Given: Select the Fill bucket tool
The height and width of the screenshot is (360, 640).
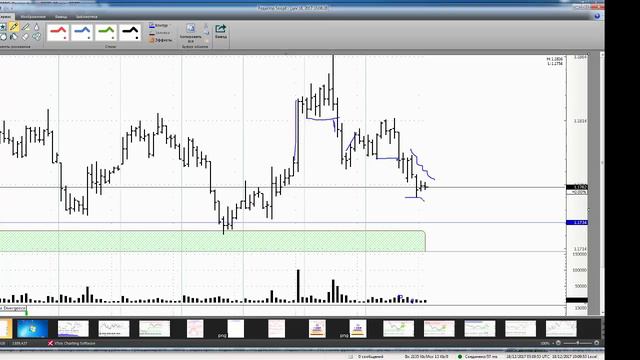Looking at the screenshot, I should 14,37.
